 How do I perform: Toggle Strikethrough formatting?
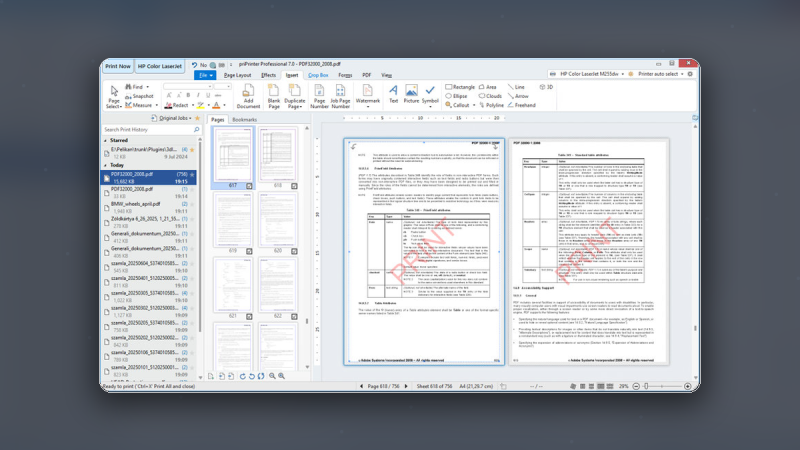point(218,95)
